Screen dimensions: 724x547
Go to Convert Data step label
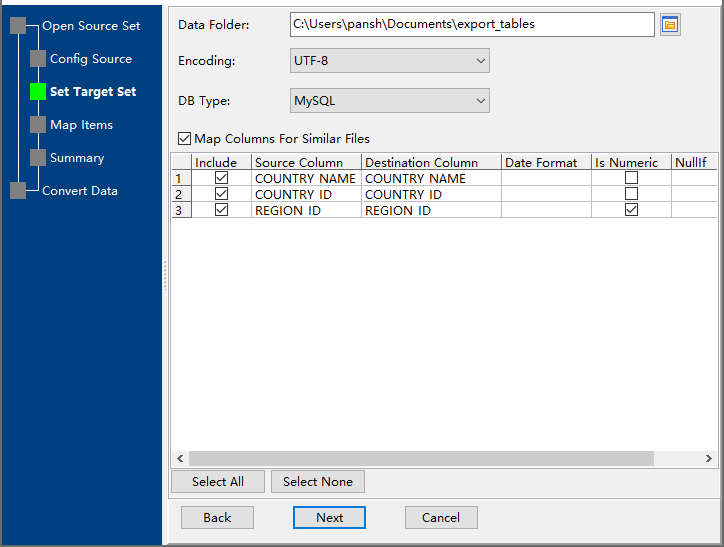(x=80, y=191)
